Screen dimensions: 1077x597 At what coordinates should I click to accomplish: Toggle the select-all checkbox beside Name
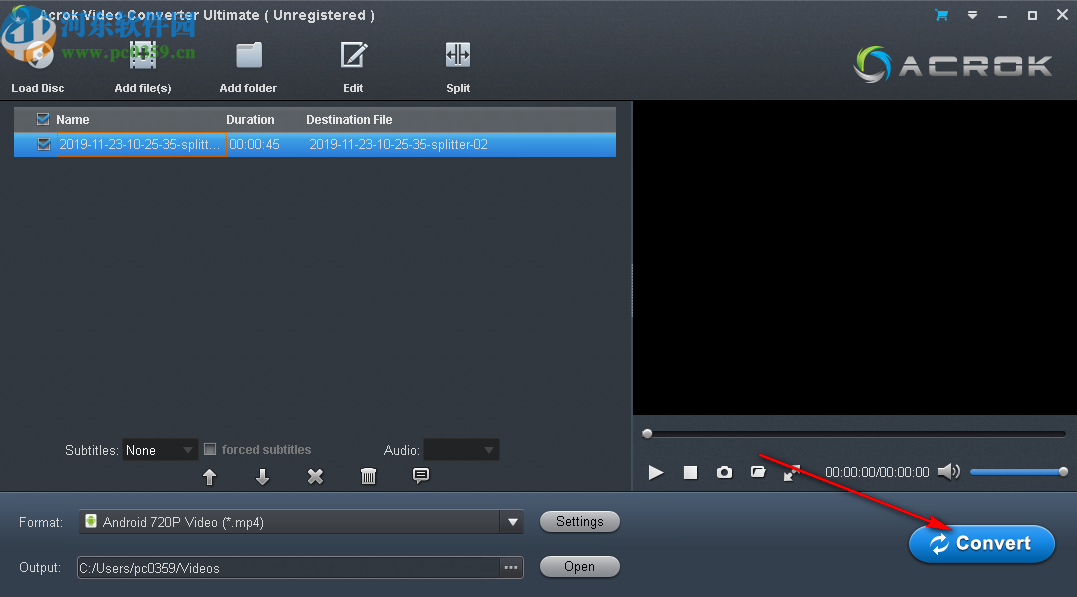click(x=42, y=118)
